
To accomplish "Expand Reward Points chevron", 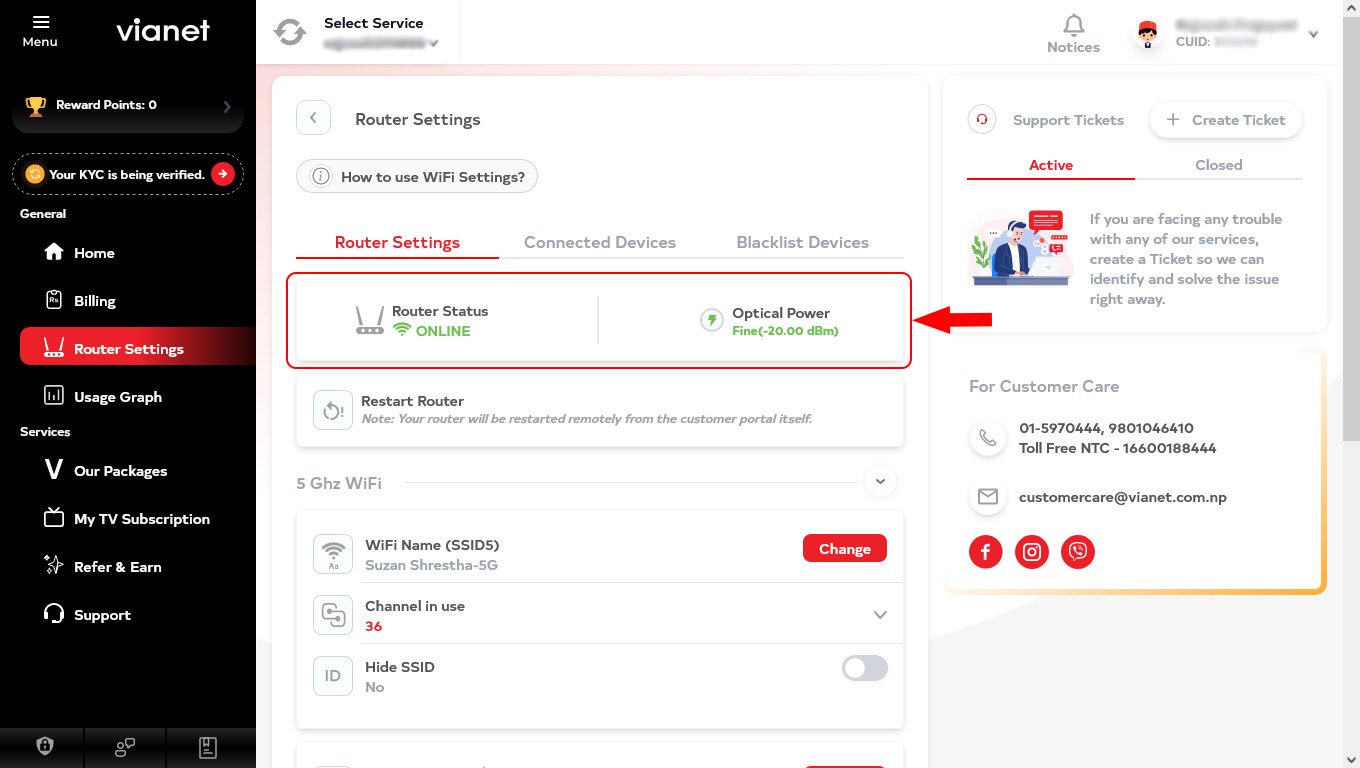I will coord(227,106).
